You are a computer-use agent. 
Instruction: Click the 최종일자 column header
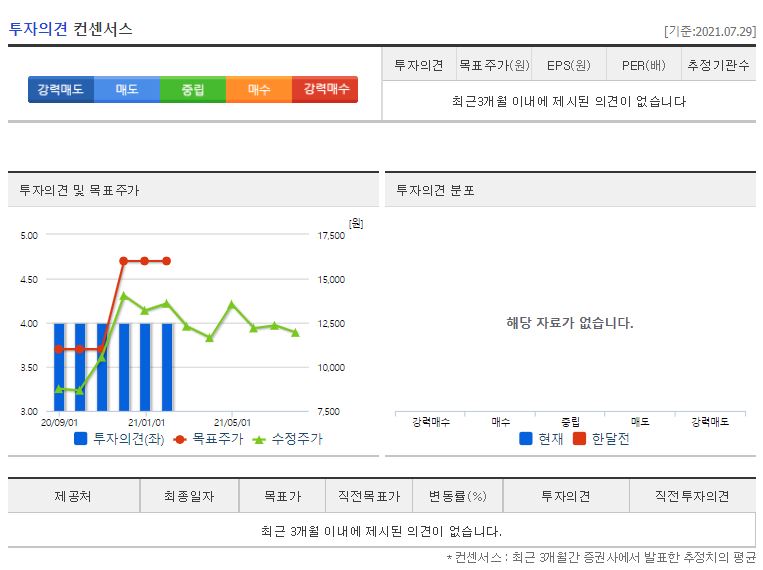coord(189,496)
